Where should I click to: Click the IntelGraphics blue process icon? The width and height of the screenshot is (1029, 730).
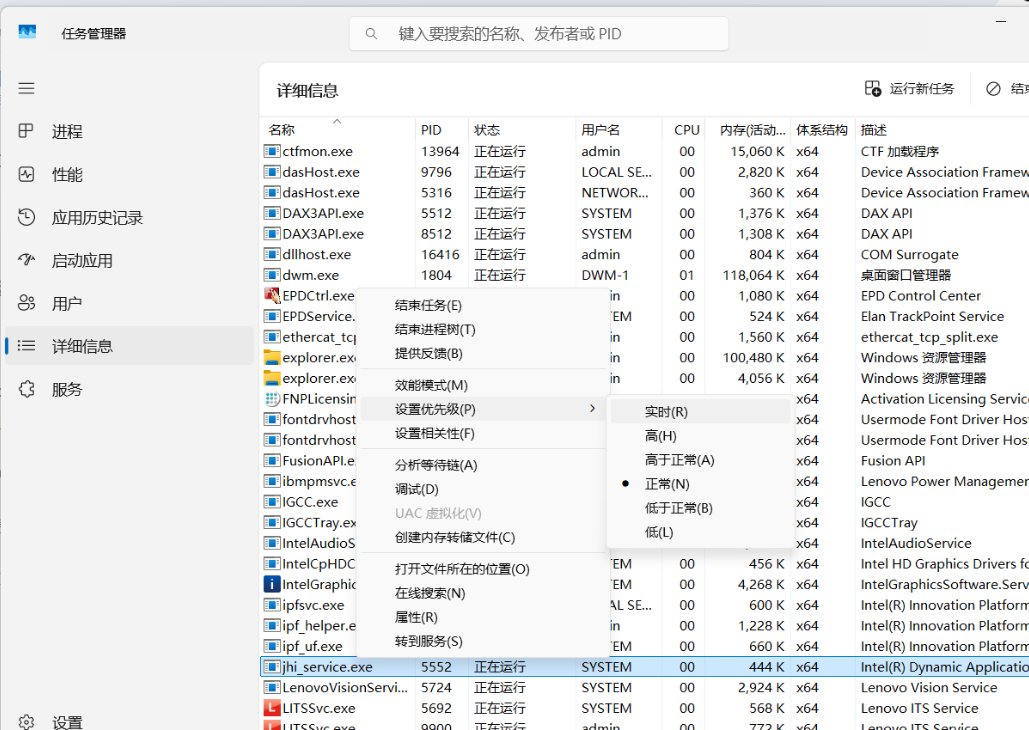272,584
